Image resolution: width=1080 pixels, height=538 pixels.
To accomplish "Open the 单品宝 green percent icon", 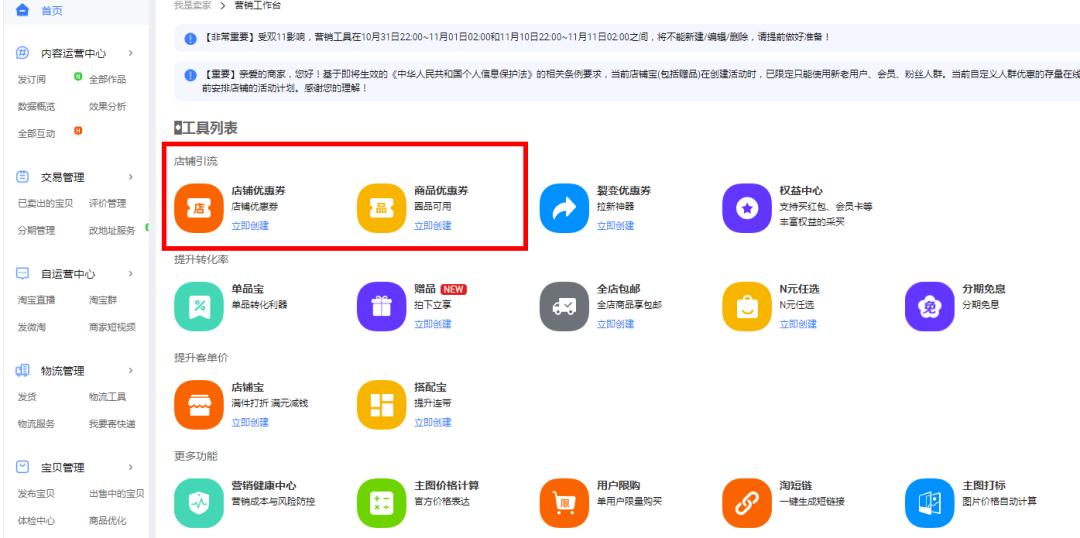I will (199, 307).
